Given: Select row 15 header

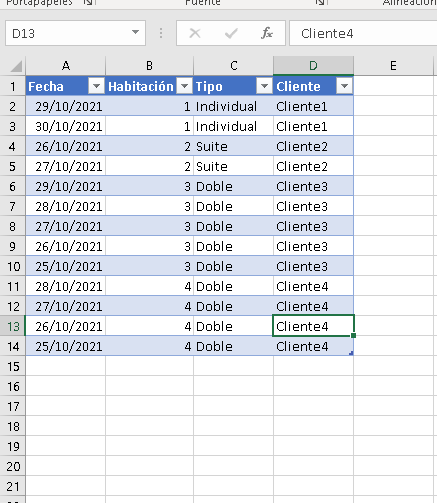Looking at the screenshot, I should 13,366.
